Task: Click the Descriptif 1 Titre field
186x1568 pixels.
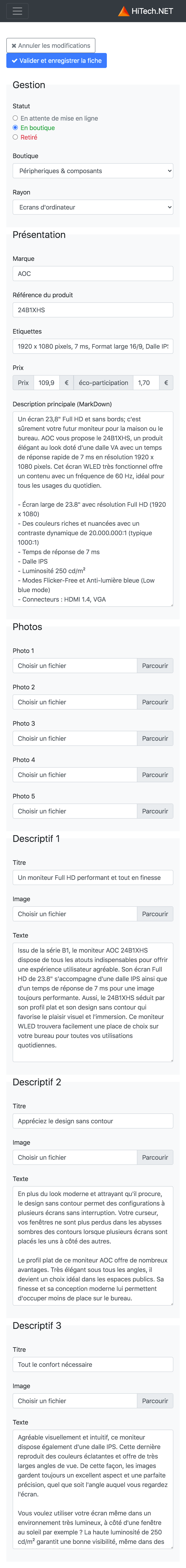Action: tap(93, 878)
